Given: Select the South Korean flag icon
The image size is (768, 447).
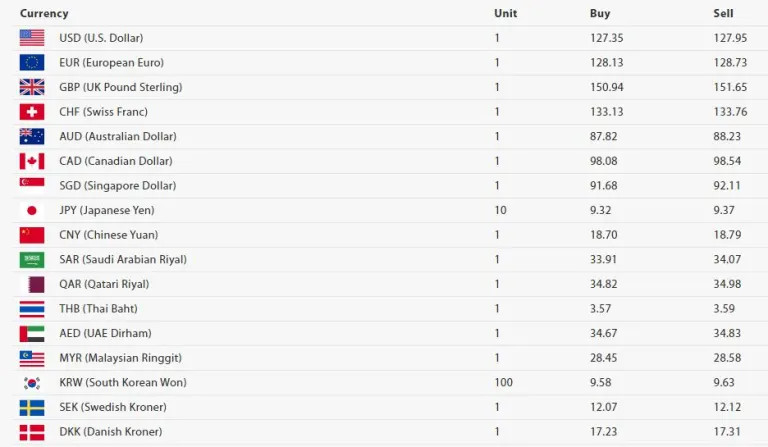Looking at the screenshot, I should click(32, 382).
